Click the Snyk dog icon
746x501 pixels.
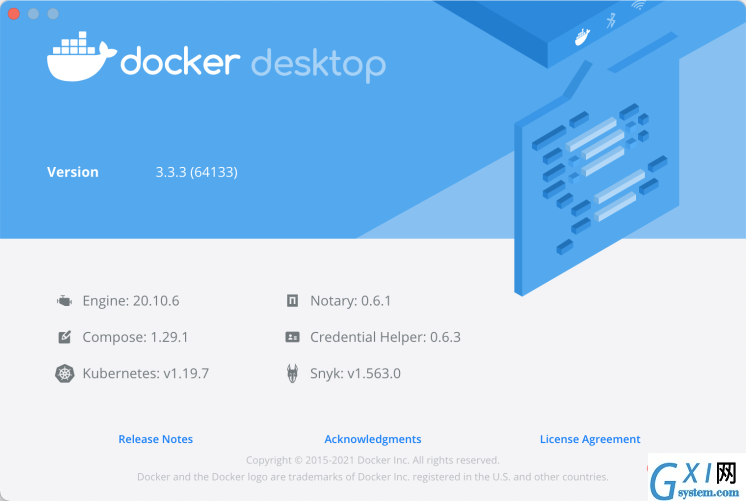pyautogui.click(x=292, y=373)
